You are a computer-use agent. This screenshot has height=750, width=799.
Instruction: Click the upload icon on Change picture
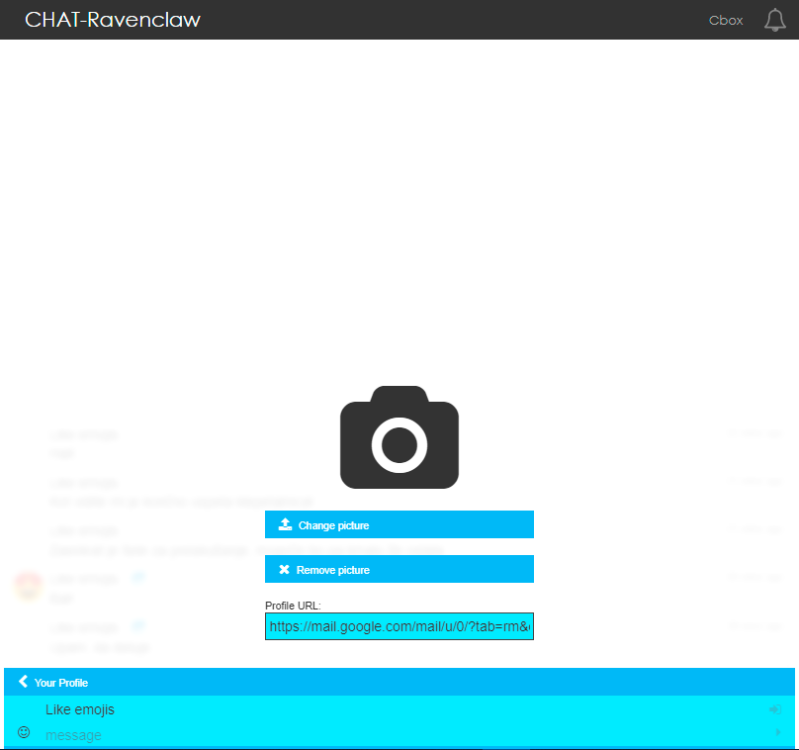coord(285,524)
